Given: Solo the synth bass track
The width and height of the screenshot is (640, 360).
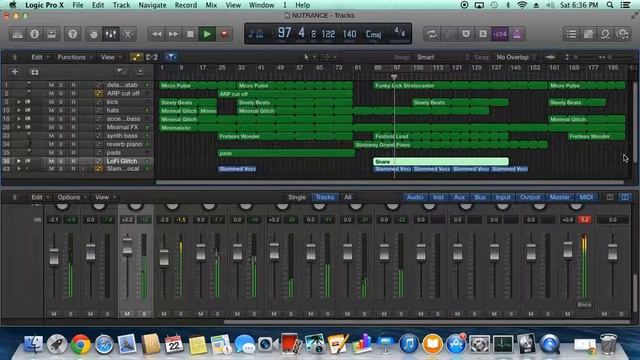Looking at the screenshot, I should click(61, 136).
